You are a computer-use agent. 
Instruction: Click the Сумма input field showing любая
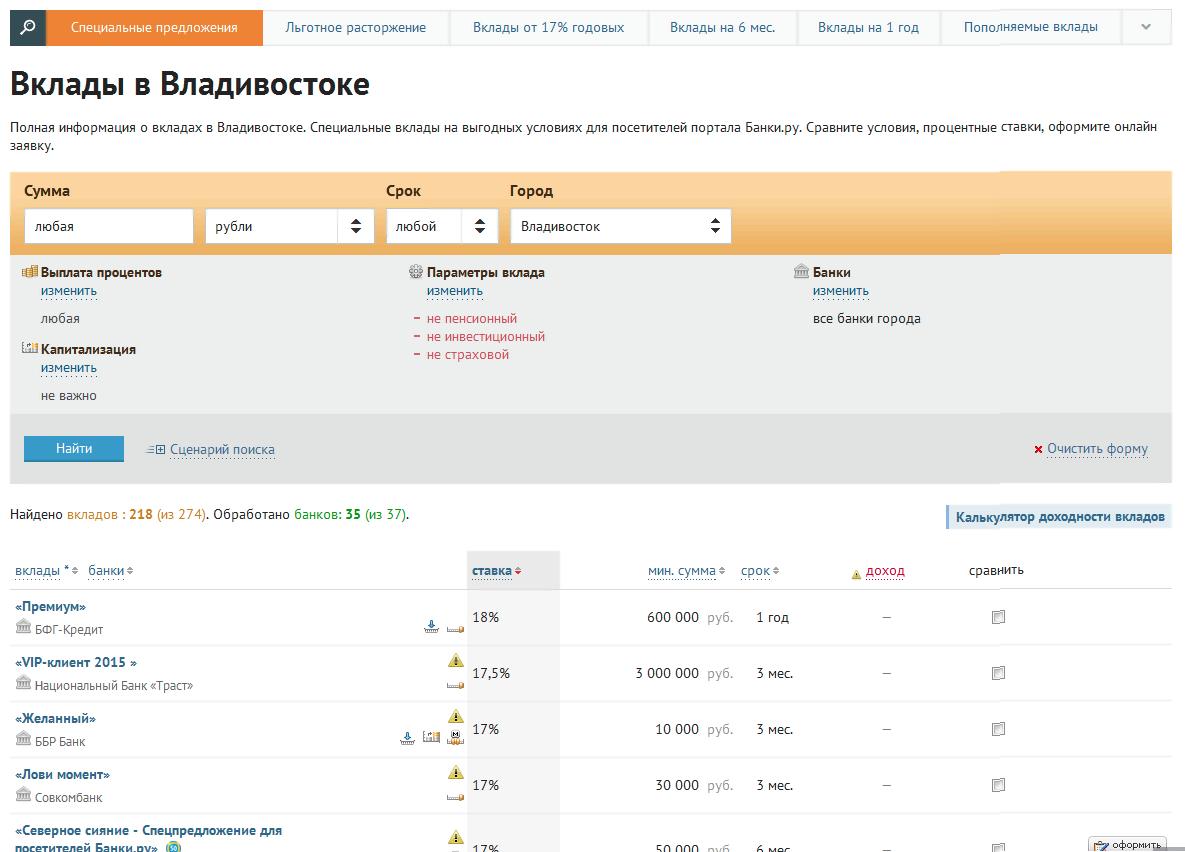coord(109,226)
